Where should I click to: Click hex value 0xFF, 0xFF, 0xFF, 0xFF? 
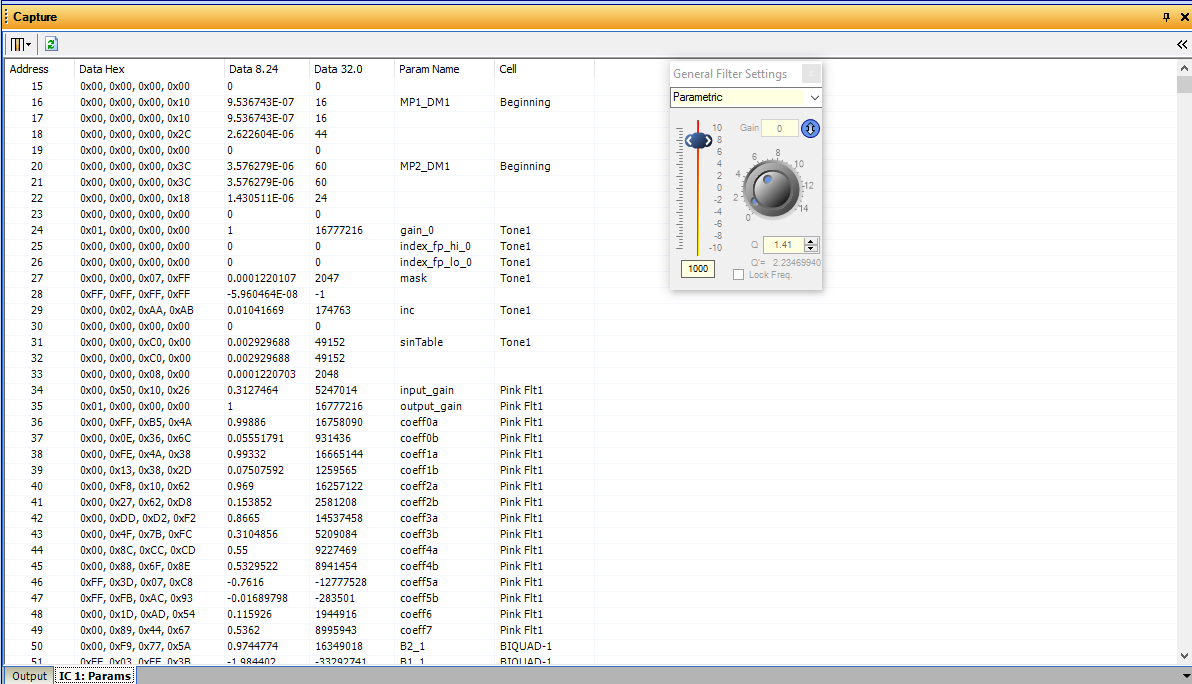coord(135,294)
